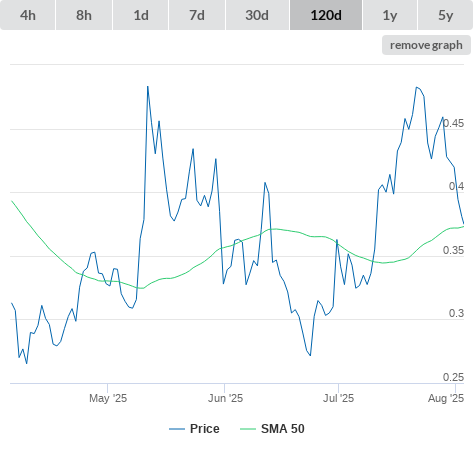Click the Jul '25 axis label
This screenshot has height=455, width=474.
click(338, 398)
